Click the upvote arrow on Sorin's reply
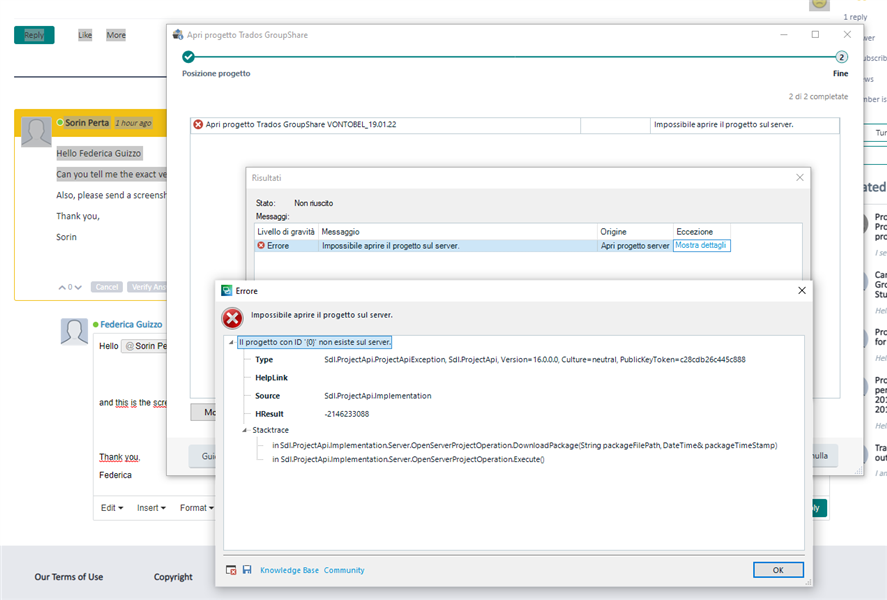The image size is (887, 600). pos(62,287)
